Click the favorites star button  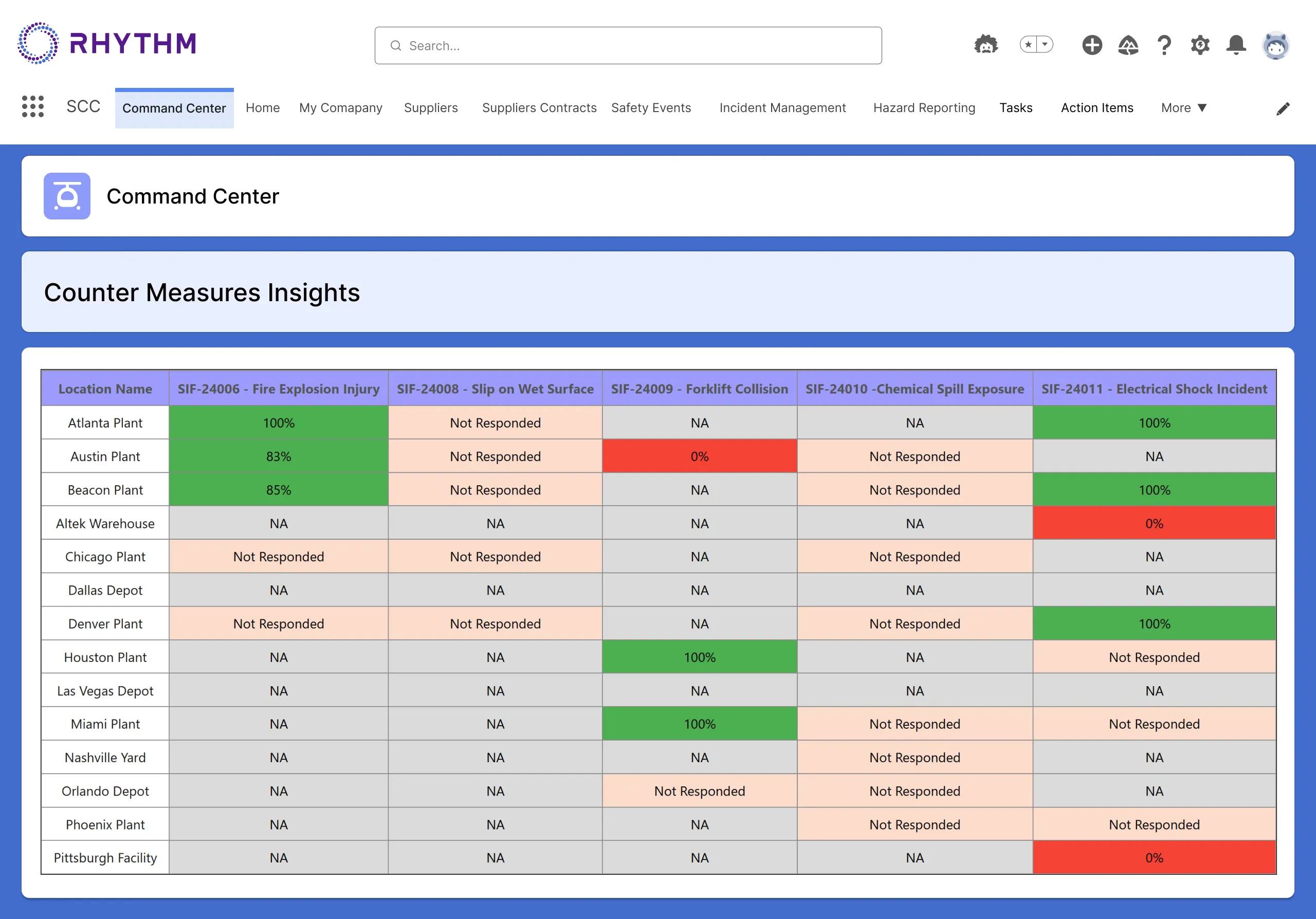[1028, 45]
